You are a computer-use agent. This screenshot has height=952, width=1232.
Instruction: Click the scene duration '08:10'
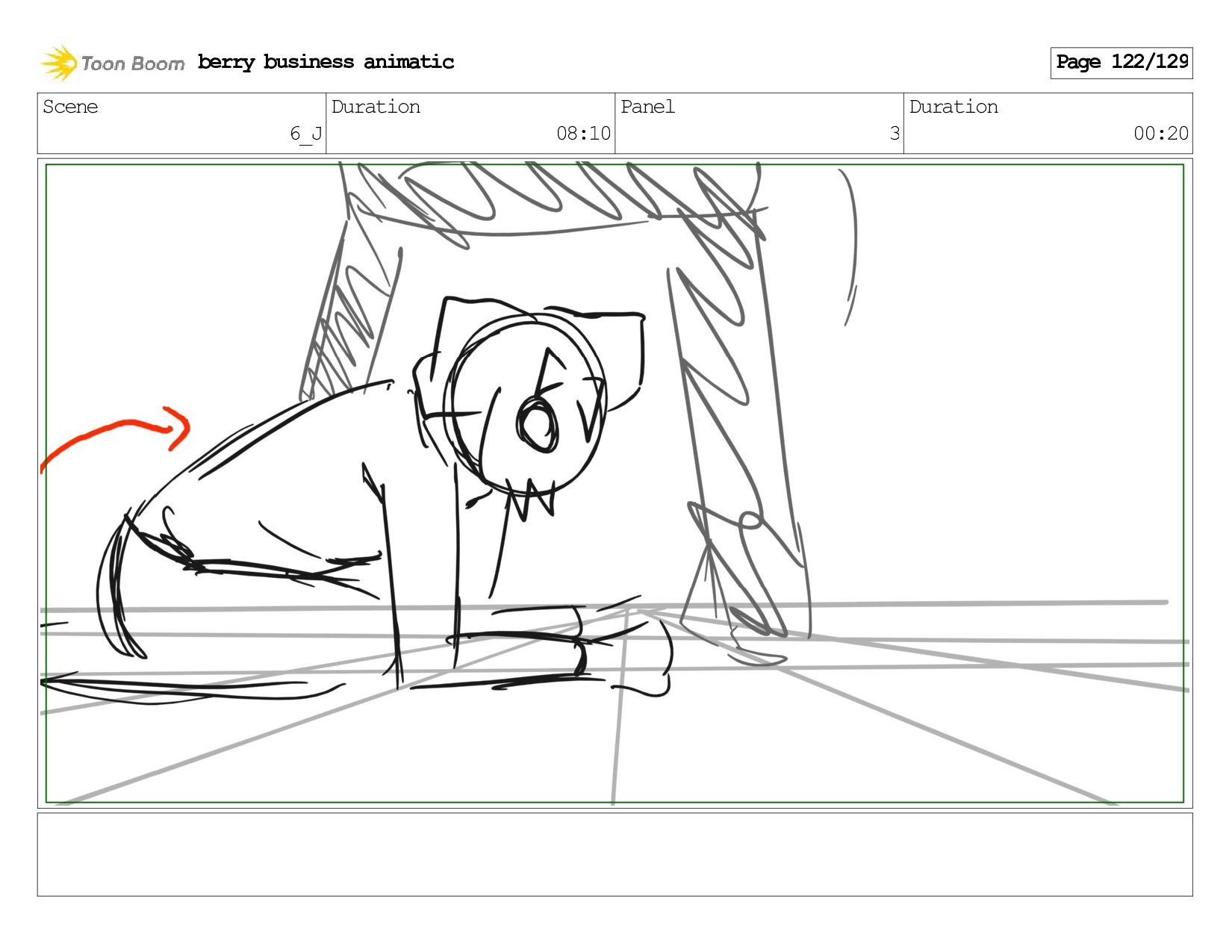(584, 134)
